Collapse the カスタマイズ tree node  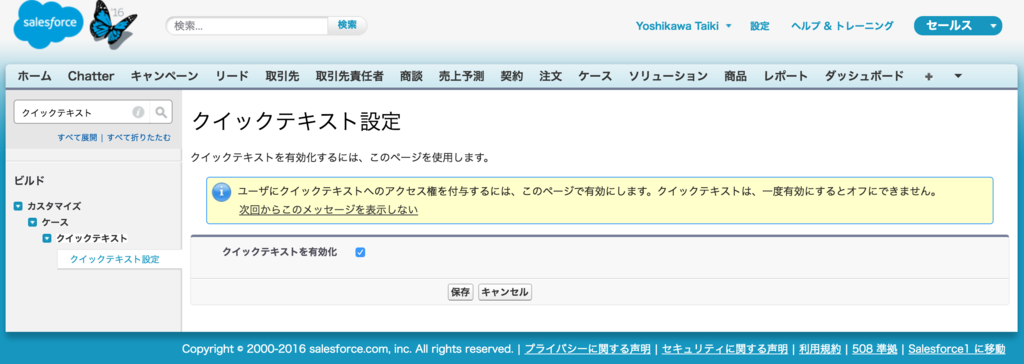18,206
